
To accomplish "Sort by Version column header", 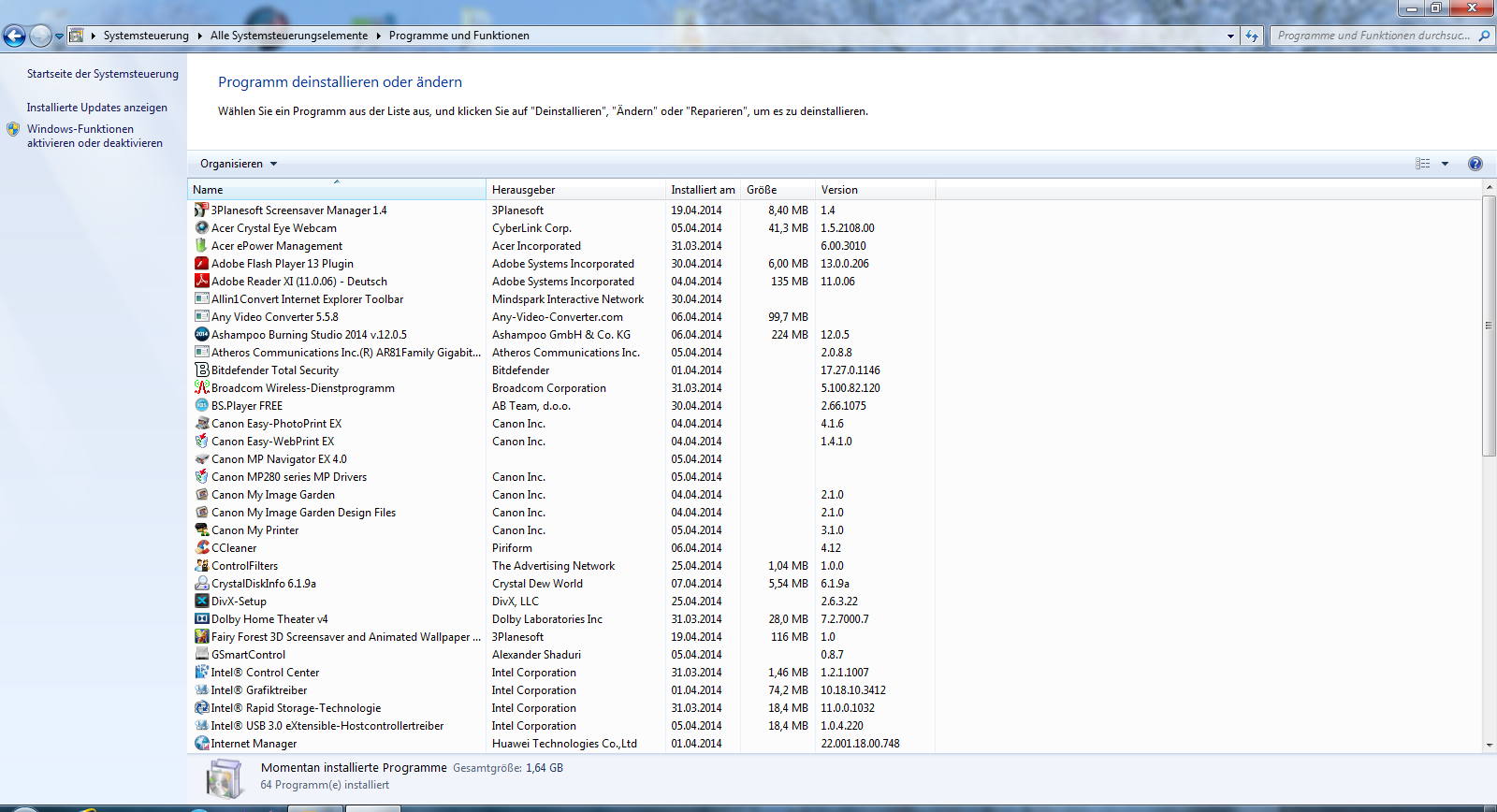I will point(875,190).
